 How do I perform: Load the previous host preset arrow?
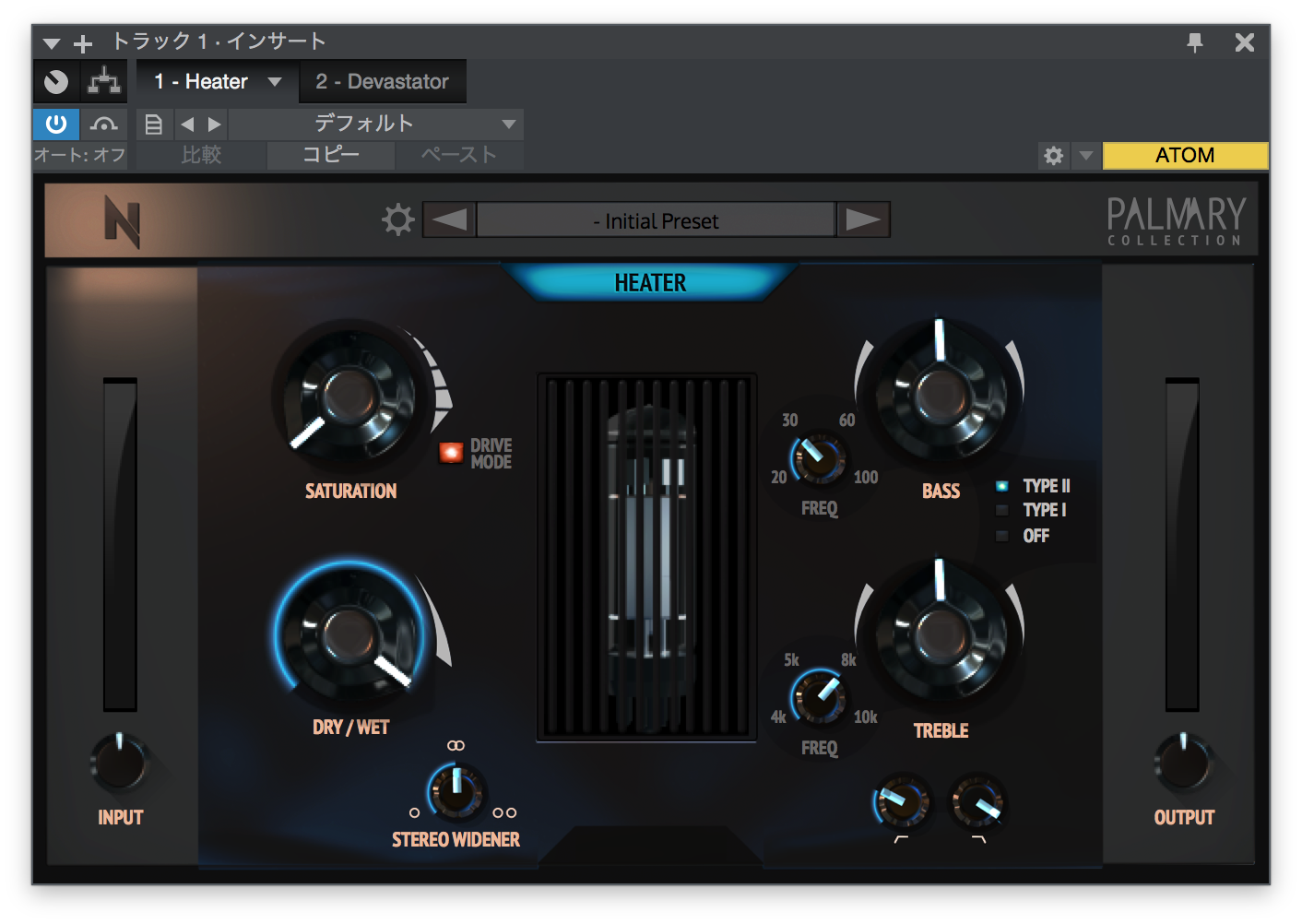[187, 124]
